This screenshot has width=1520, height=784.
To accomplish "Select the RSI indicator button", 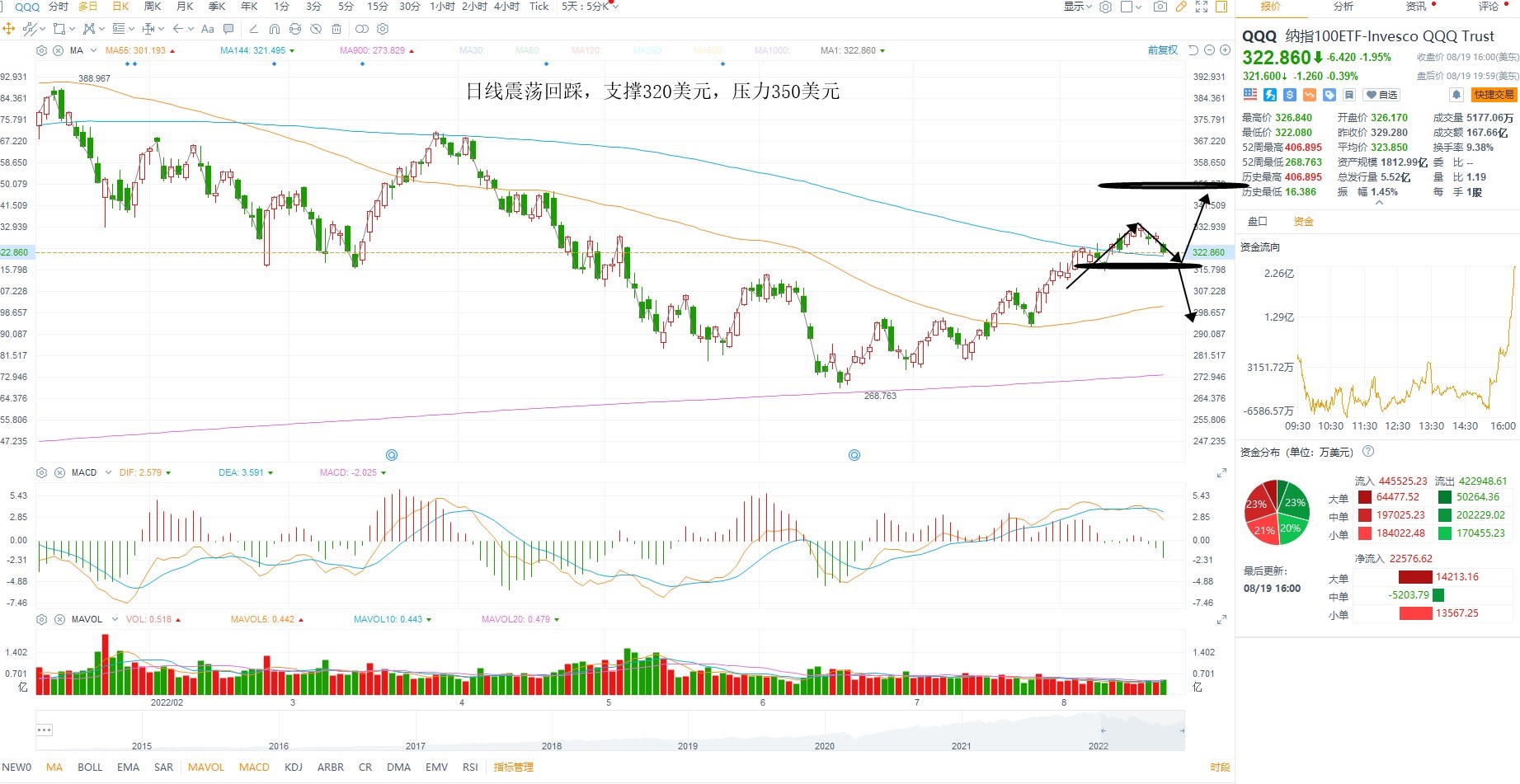I will (470, 768).
